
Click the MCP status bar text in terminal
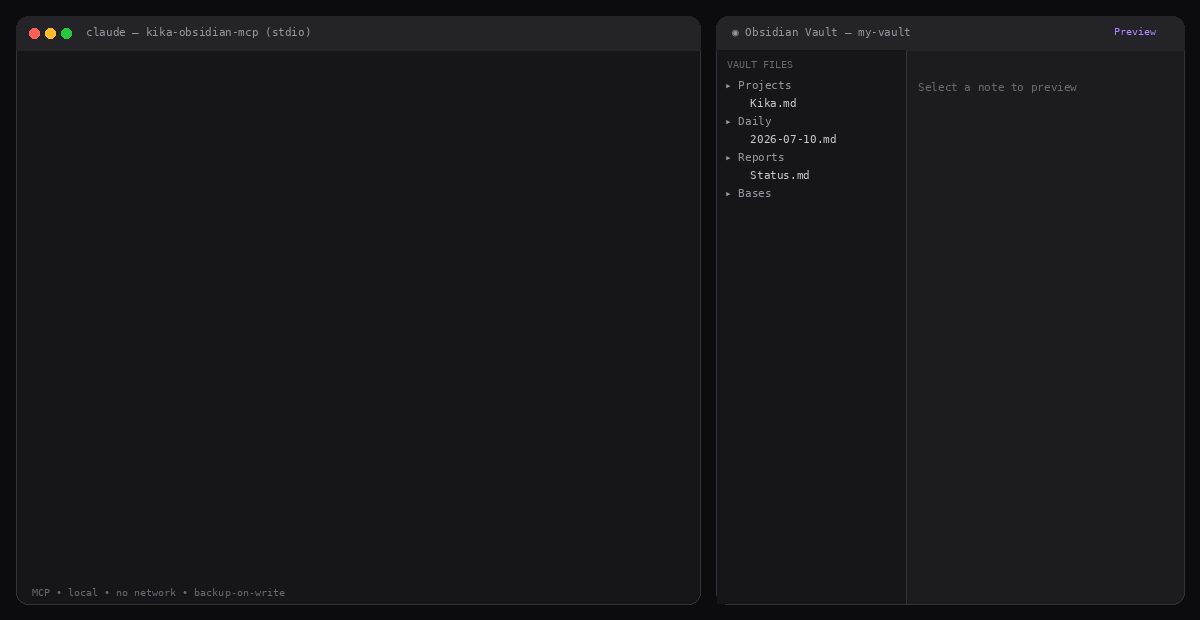tap(158, 593)
